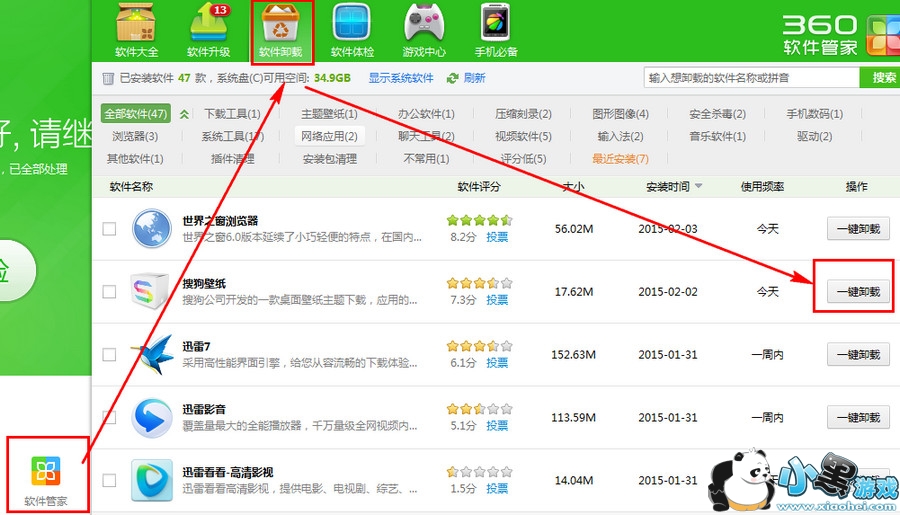Tick the checkbox for 迅雷影音
The height and width of the screenshot is (515, 900).
(x=109, y=417)
